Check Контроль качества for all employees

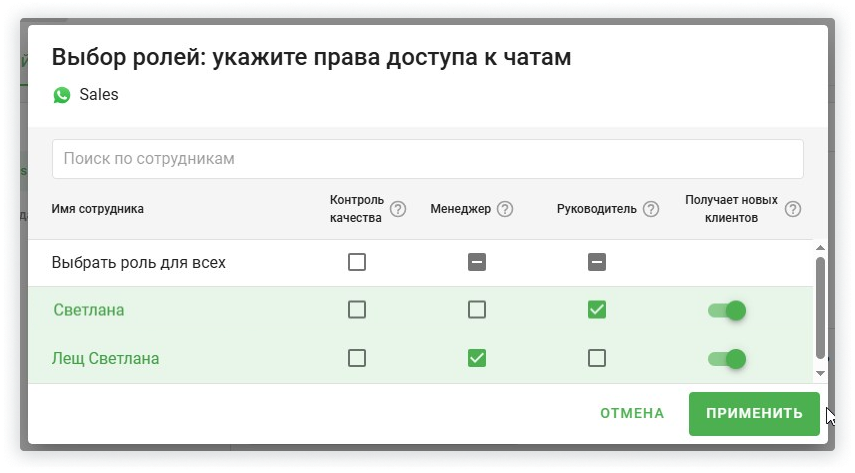click(x=357, y=263)
